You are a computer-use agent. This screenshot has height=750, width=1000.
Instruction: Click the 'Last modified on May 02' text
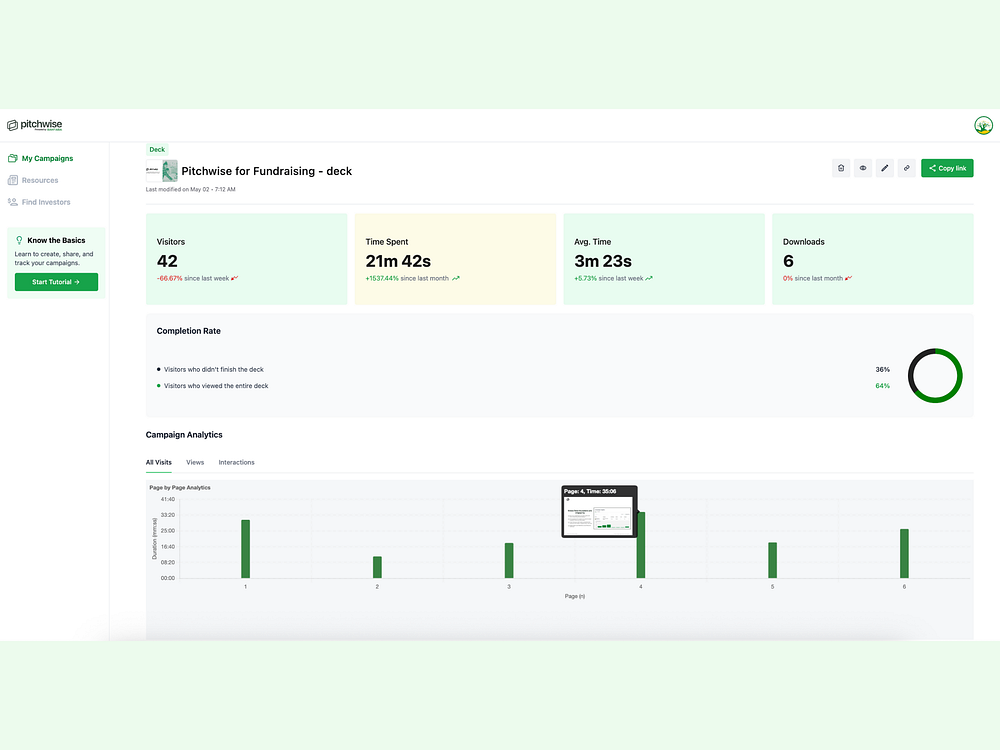(191, 189)
